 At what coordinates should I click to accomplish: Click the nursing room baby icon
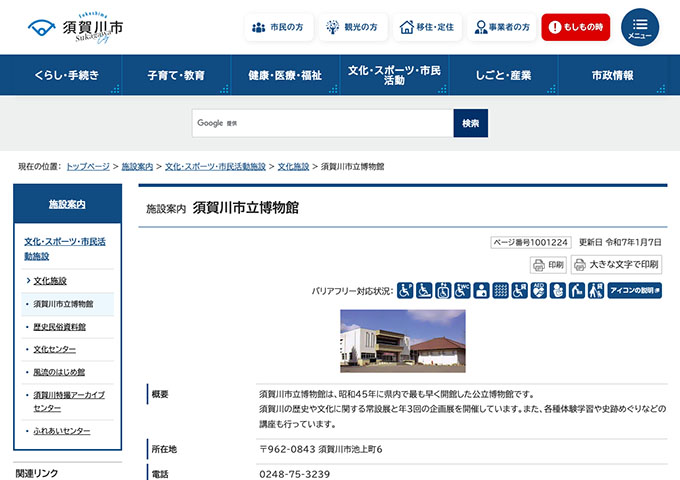pos(558,291)
